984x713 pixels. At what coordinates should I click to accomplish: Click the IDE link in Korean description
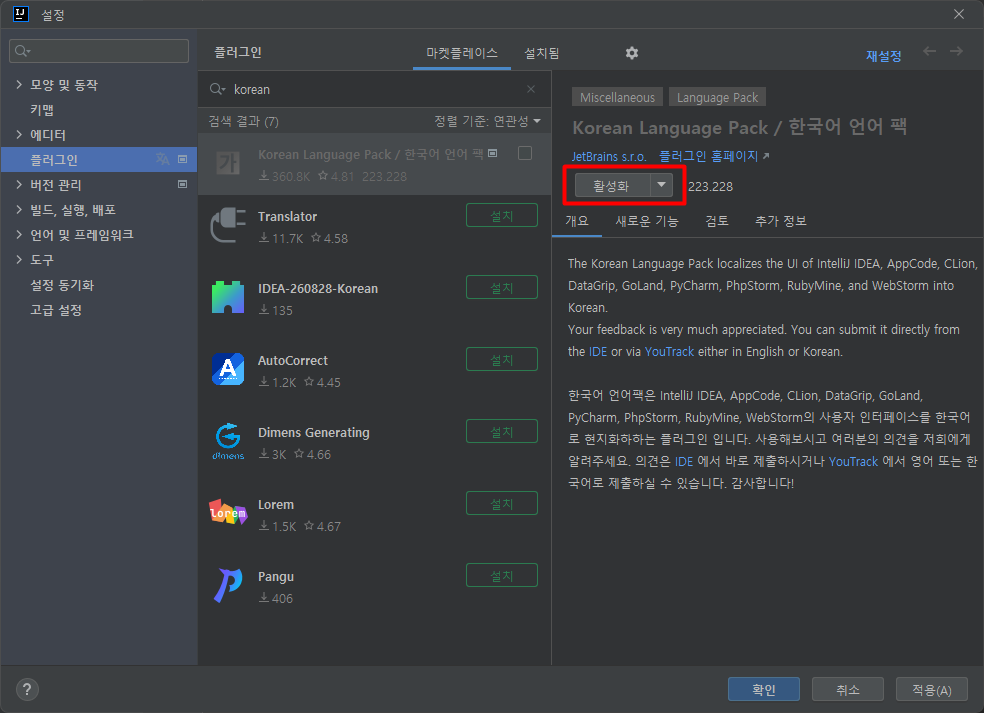tap(684, 461)
